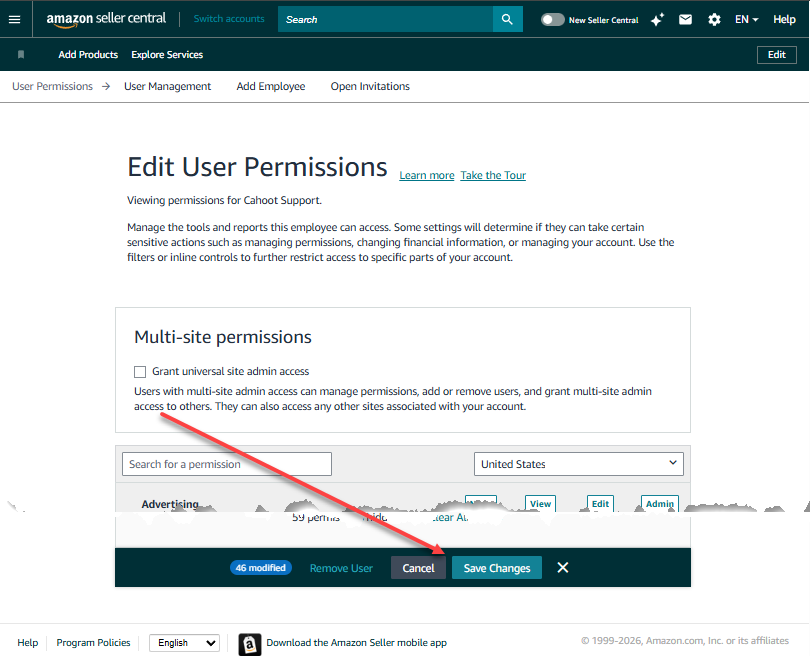The image size is (810, 656).
Task: Click Switch accounts link
Action: [229, 19]
